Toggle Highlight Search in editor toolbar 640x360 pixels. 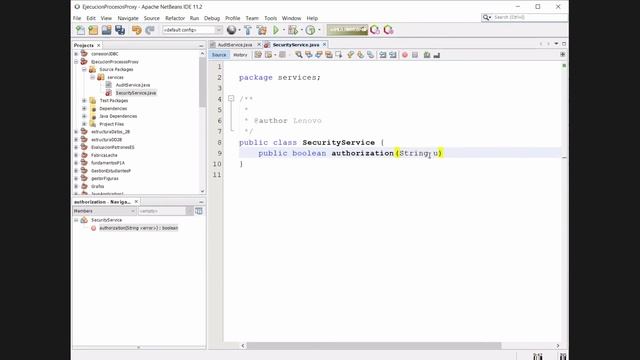tap(329, 55)
